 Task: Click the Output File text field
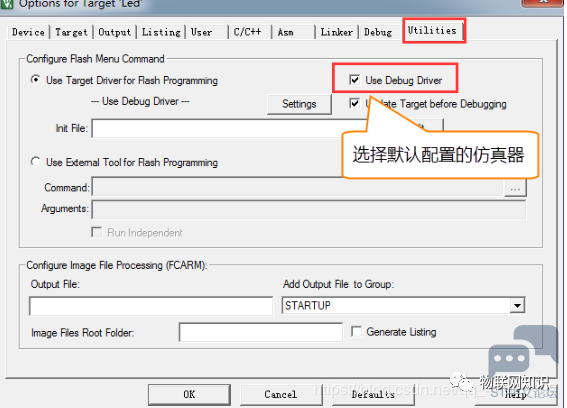point(151,306)
